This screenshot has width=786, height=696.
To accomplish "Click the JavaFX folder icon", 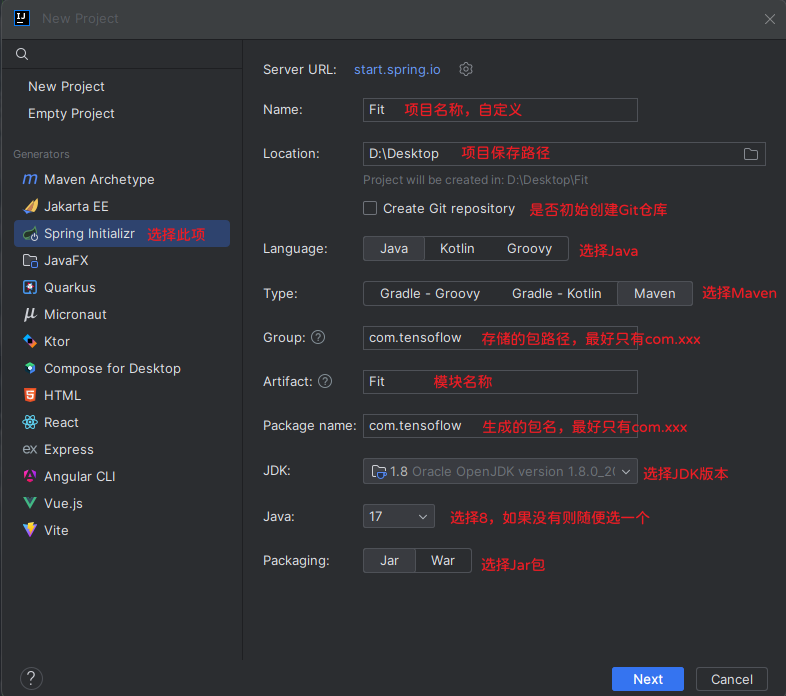I will (30, 260).
